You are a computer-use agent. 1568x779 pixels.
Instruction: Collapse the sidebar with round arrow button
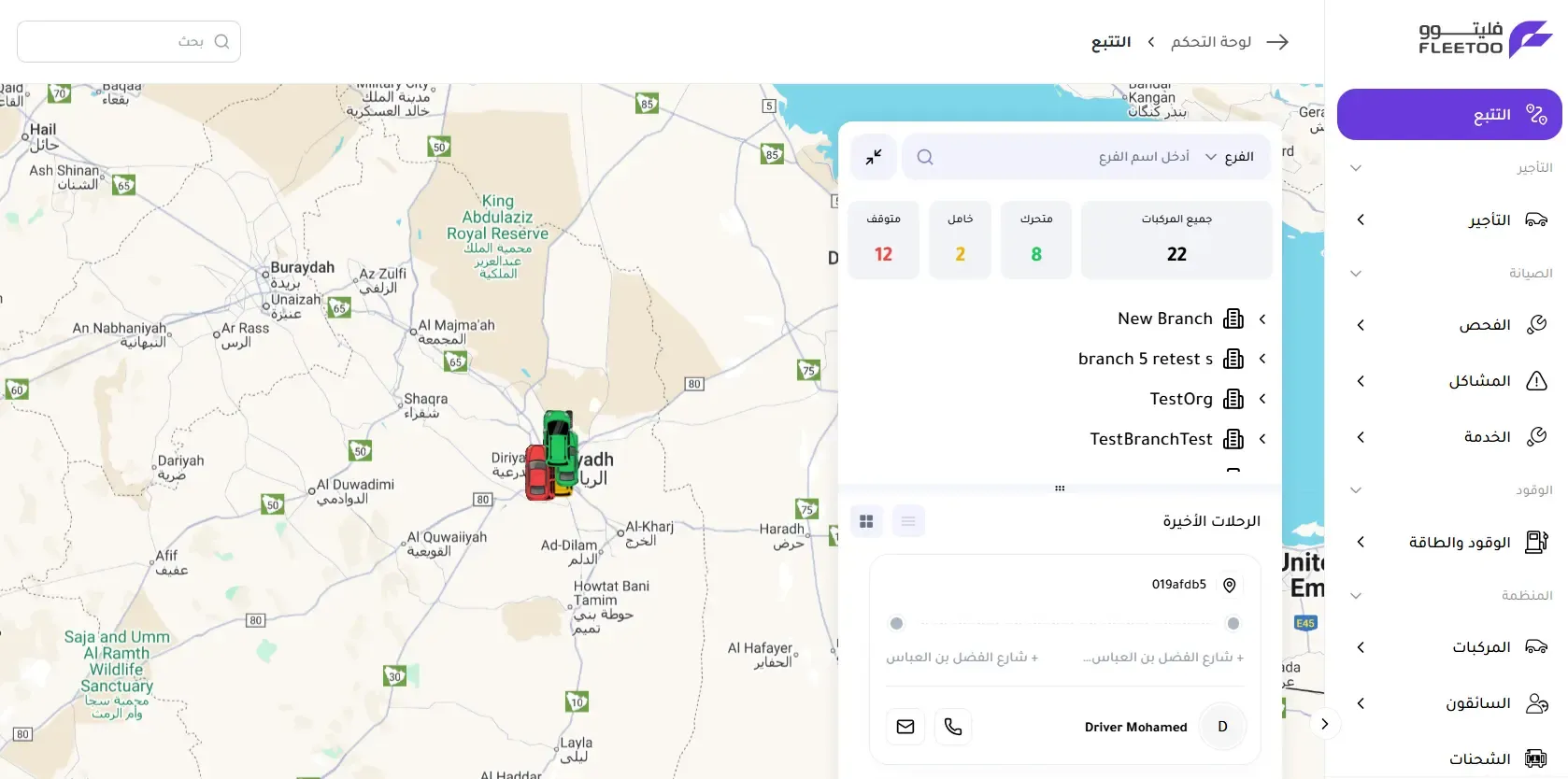coord(1324,724)
